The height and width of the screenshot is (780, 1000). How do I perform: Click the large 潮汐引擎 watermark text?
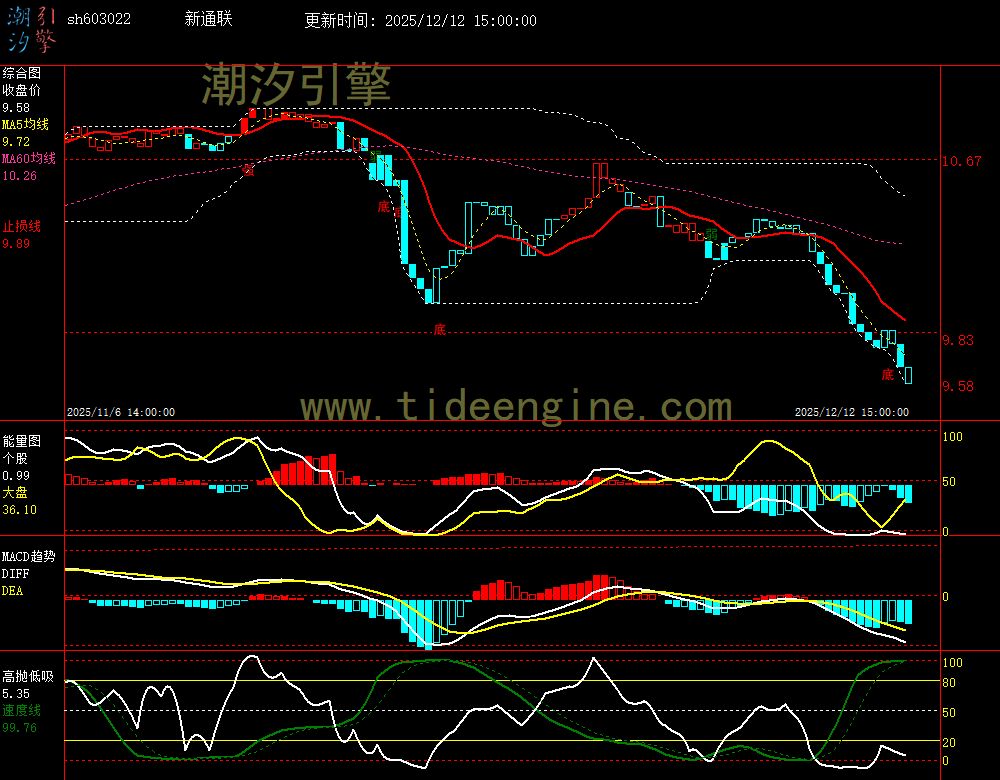[296, 85]
